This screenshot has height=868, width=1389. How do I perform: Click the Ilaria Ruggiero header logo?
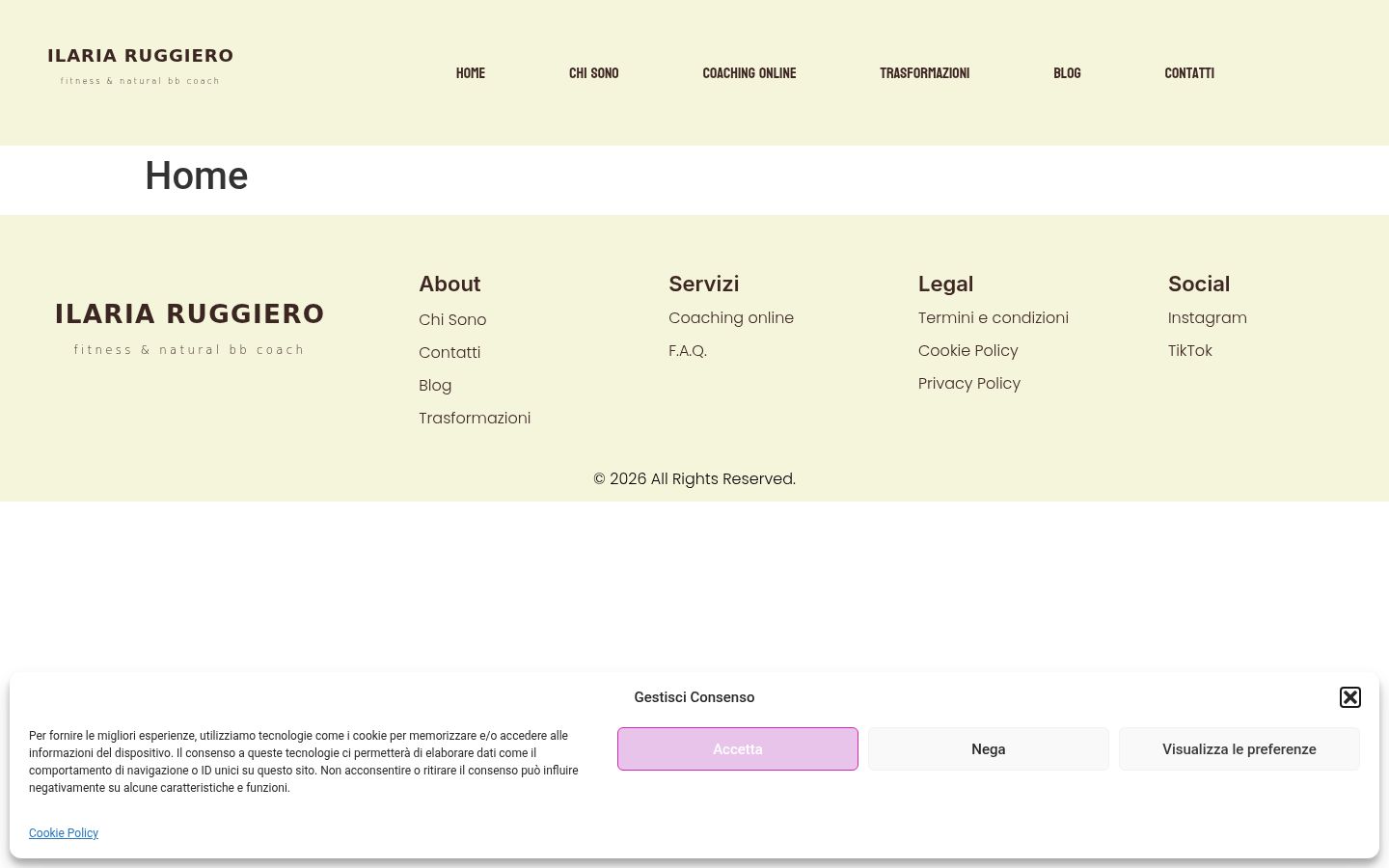coord(141,66)
